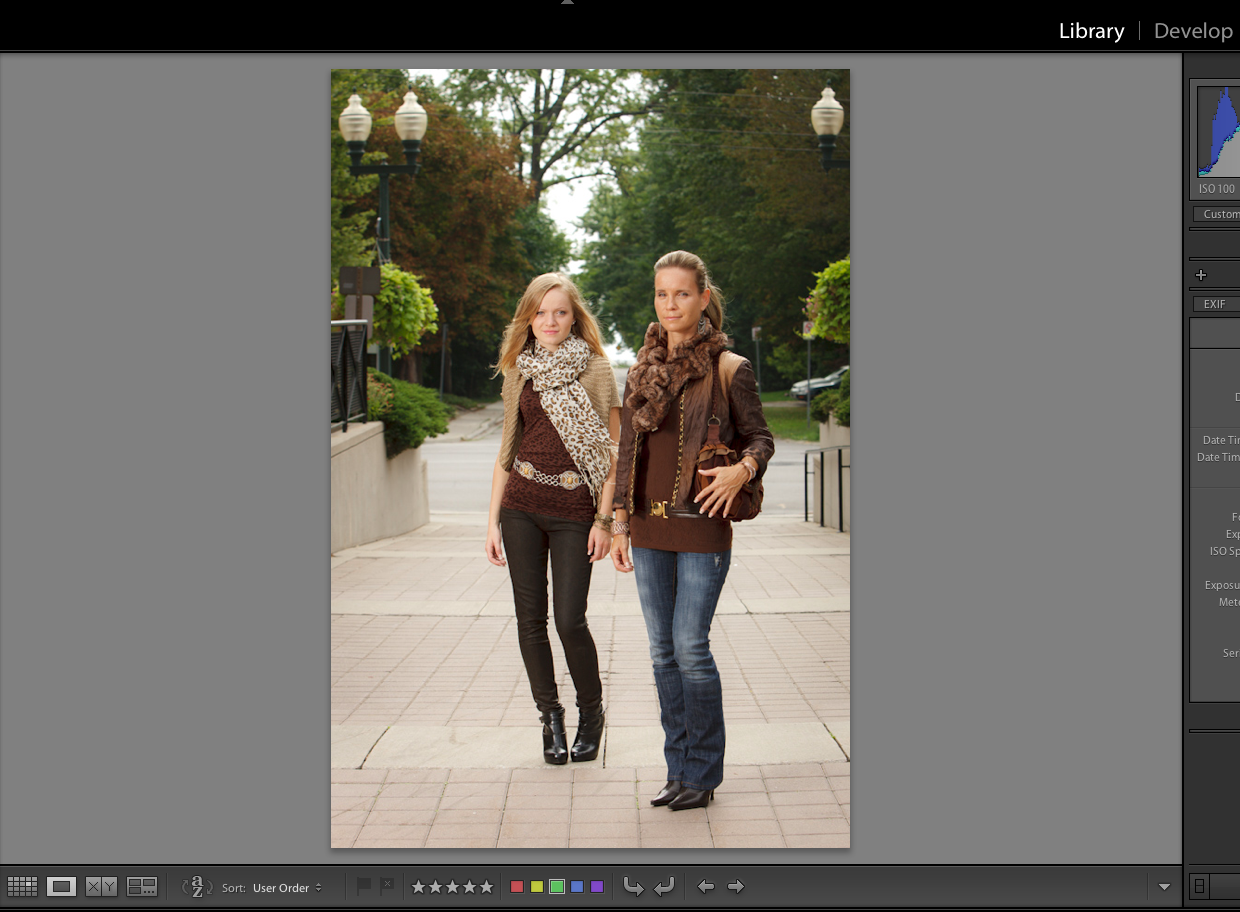Screen dimensions: 1240x912
Task: Rotate photo clockwise
Action: [664, 887]
